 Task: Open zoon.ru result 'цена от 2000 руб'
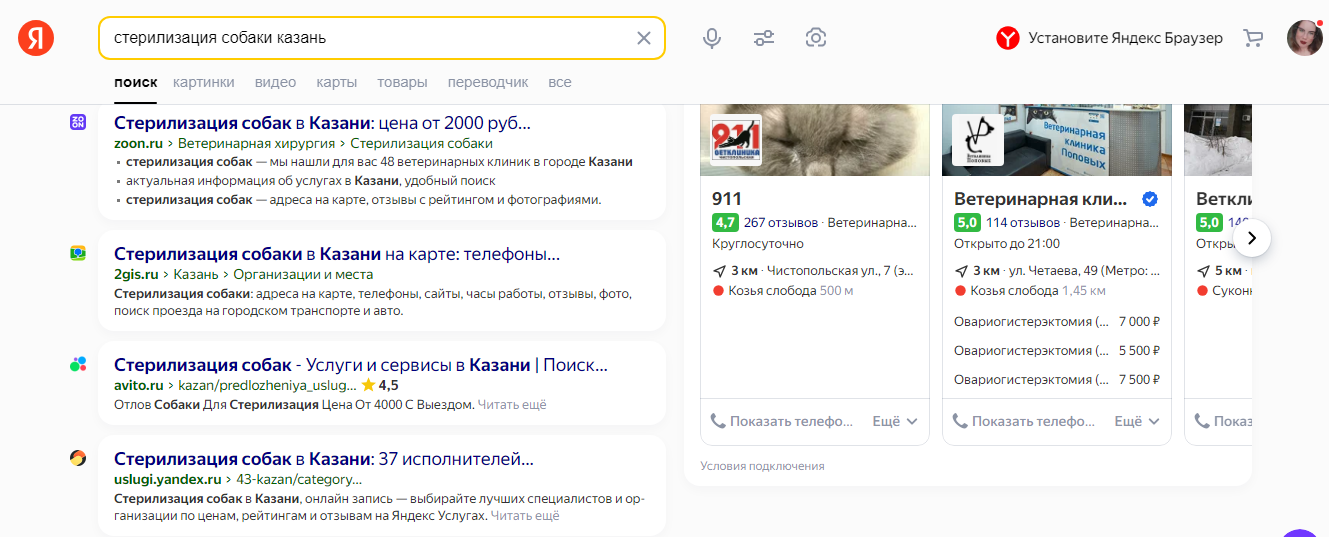(x=322, y=123)
